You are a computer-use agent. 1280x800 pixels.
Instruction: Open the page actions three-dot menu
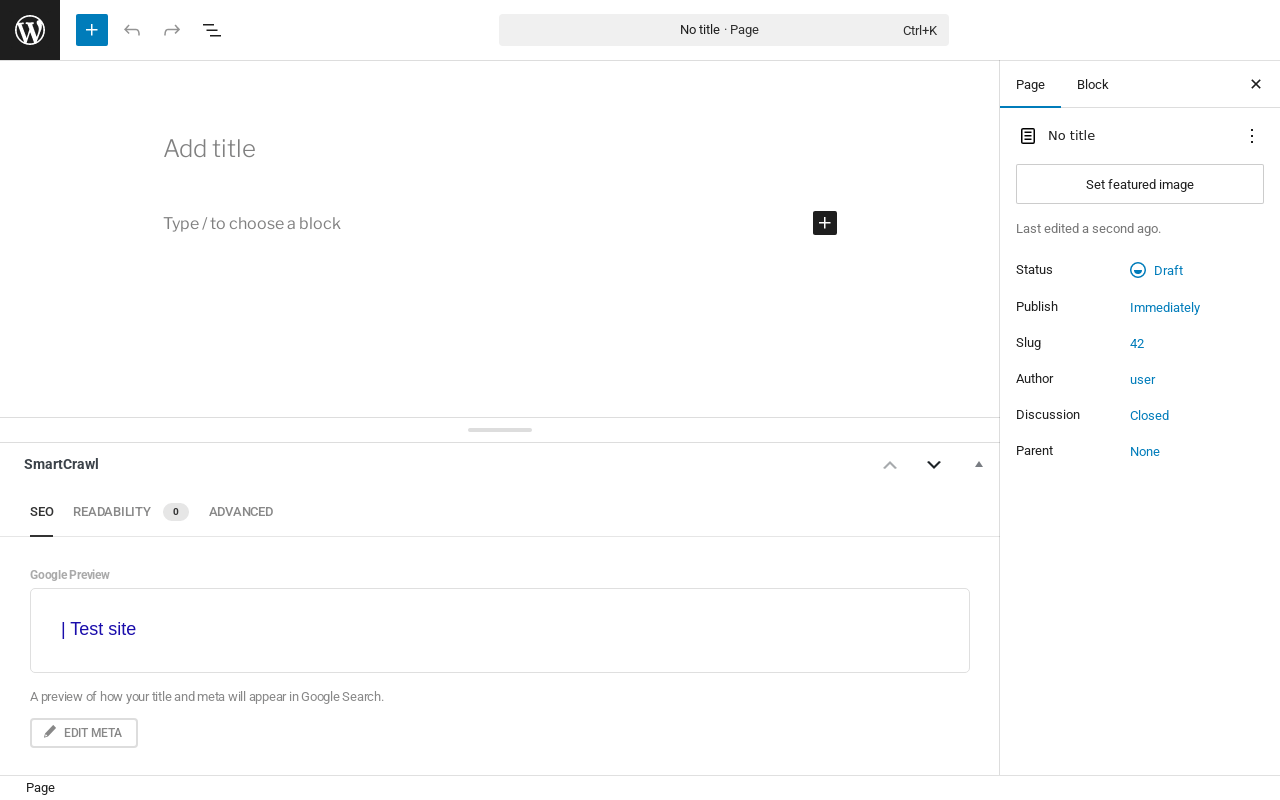tap(1252, 136)
